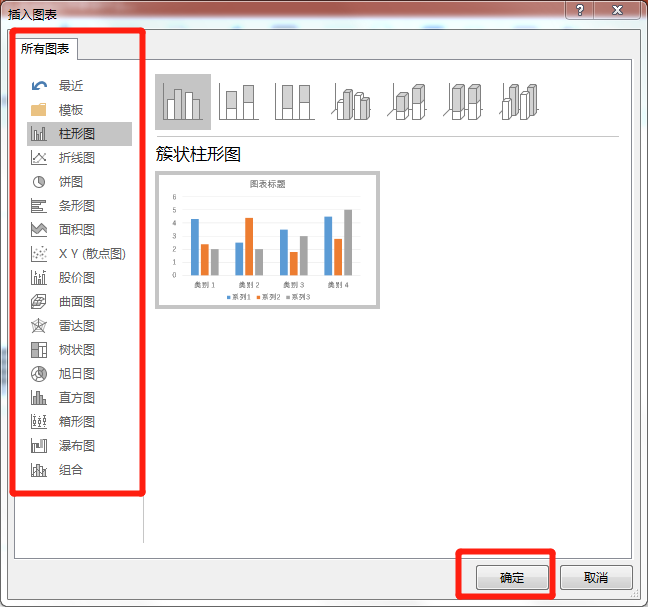
Task: Select 折线图 line chart type
Action: point(76,158)
